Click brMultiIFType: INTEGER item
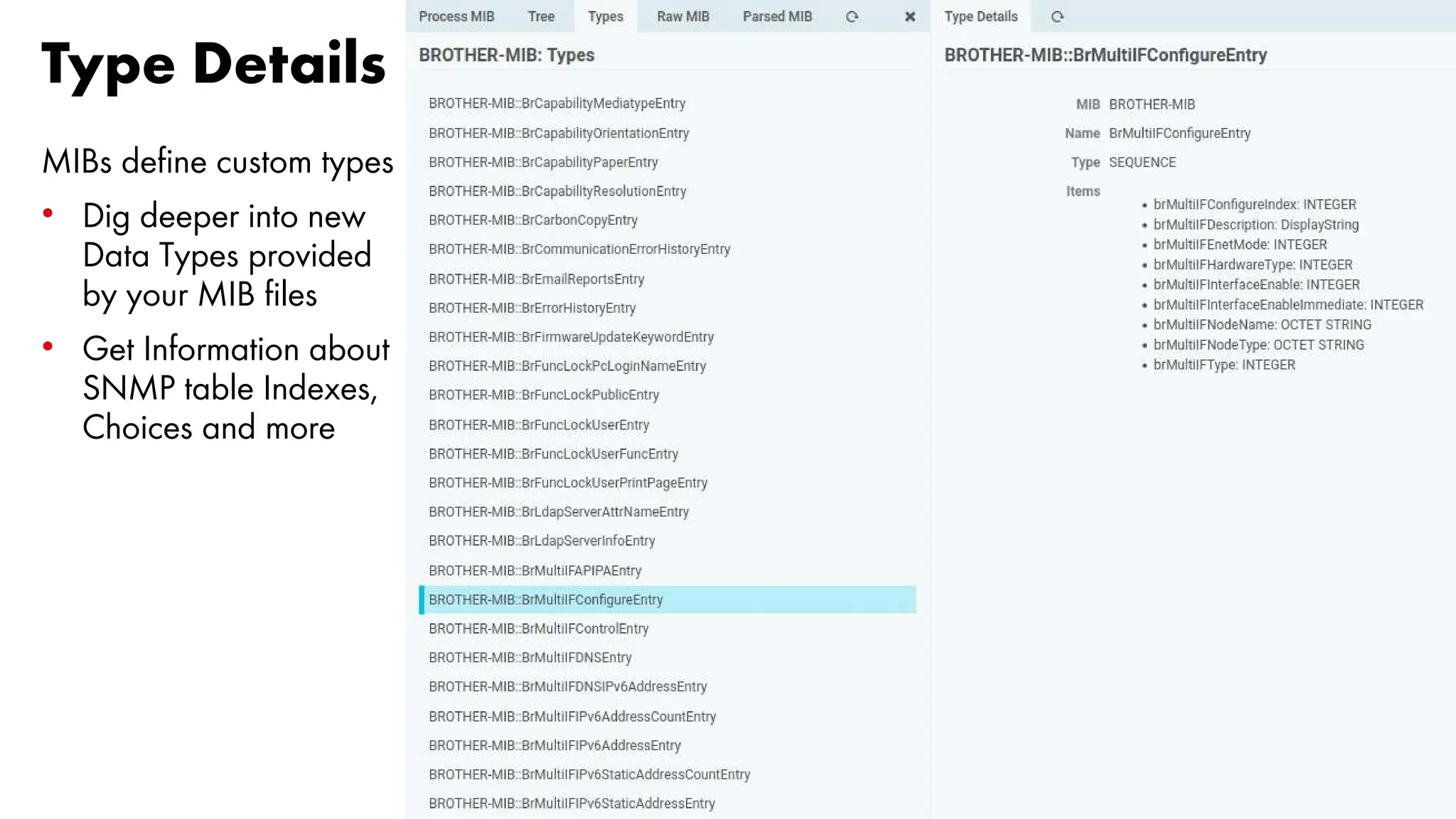 pos(1224,365)
